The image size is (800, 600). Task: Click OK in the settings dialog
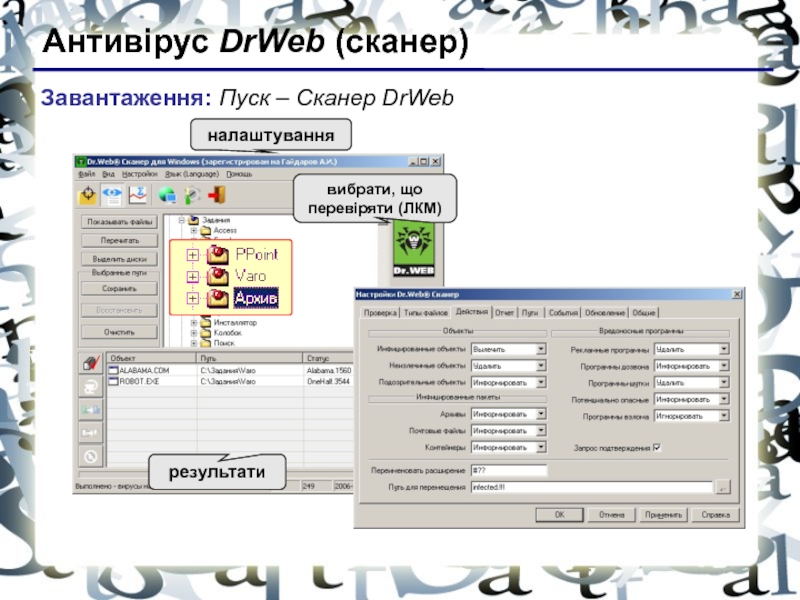click(x=559, y=515)
